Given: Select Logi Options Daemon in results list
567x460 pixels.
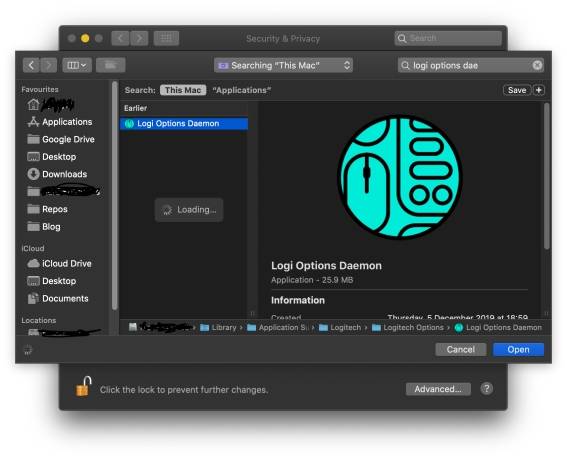Looking at the screenshot, I should click(184, 124).
